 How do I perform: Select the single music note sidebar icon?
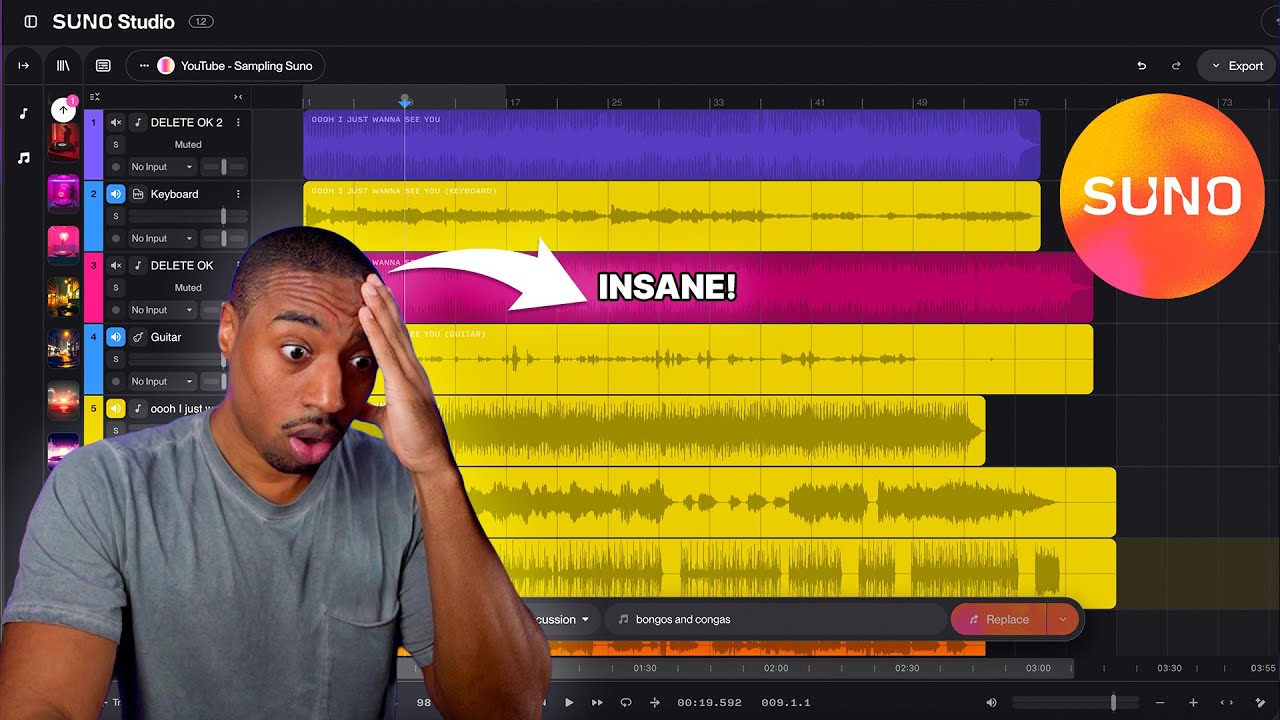(23, 114)
